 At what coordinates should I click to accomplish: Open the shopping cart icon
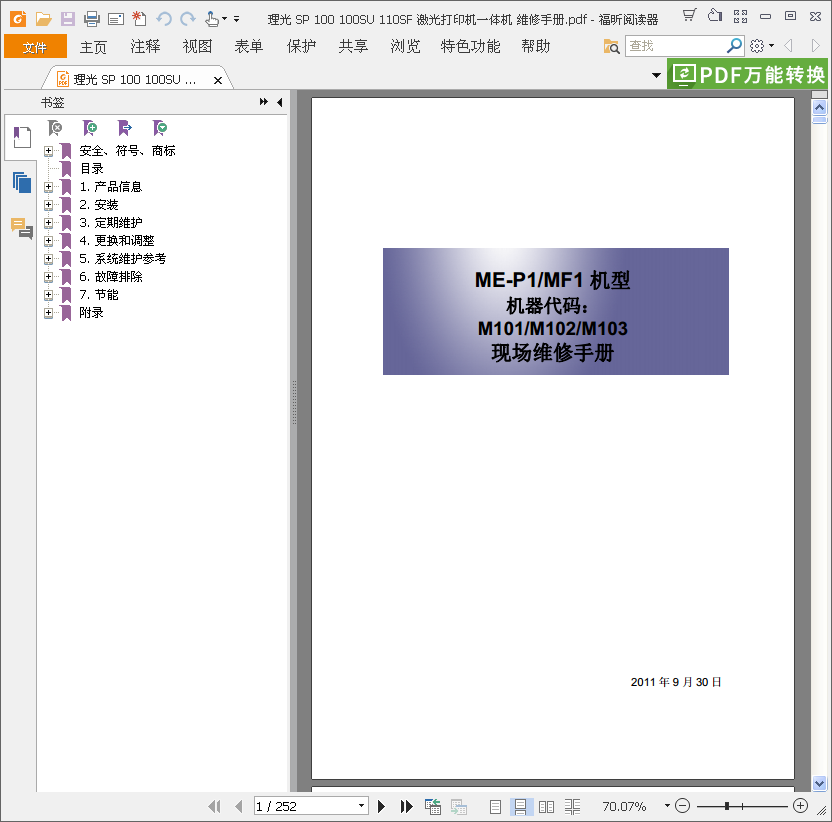click(689, 15)
